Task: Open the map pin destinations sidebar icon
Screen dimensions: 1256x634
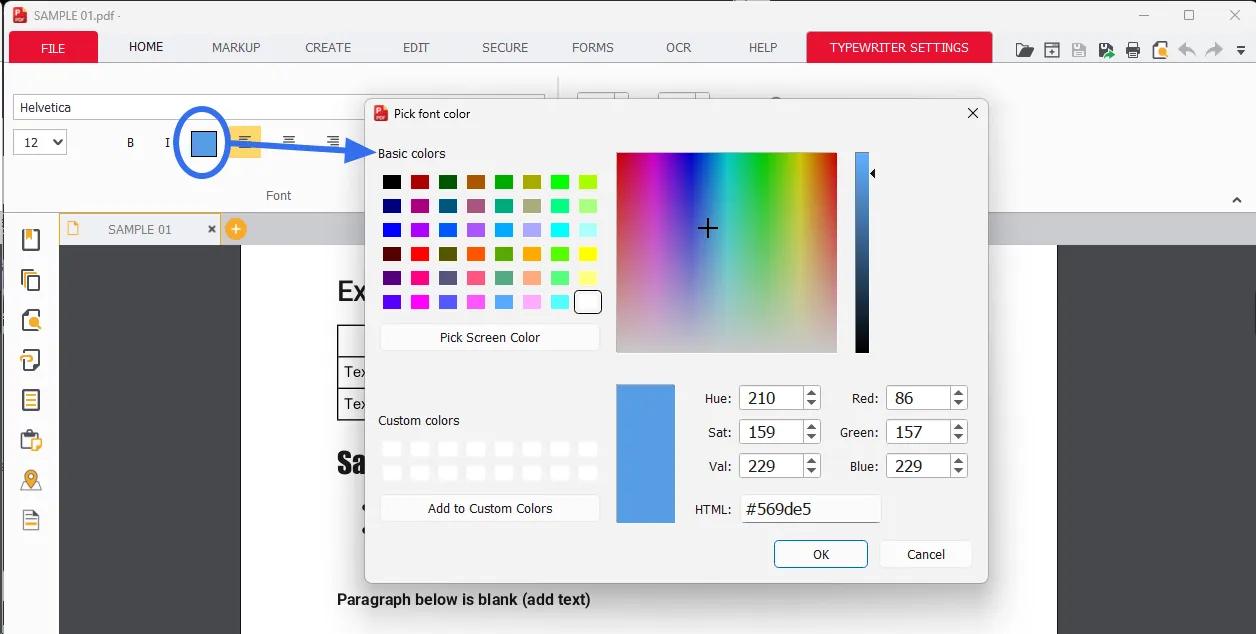Action: pos(31,480)
